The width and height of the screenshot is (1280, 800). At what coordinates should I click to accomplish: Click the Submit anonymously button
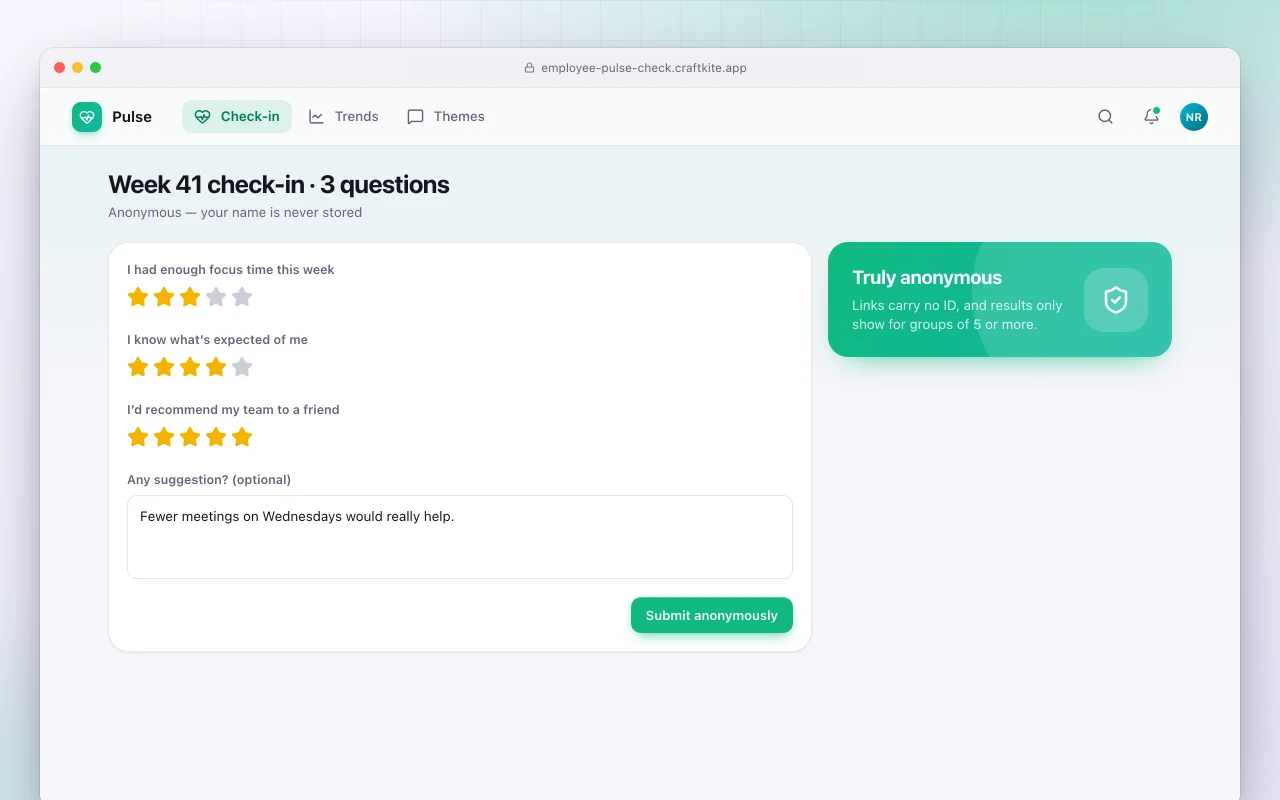click(x=712, y=615)
